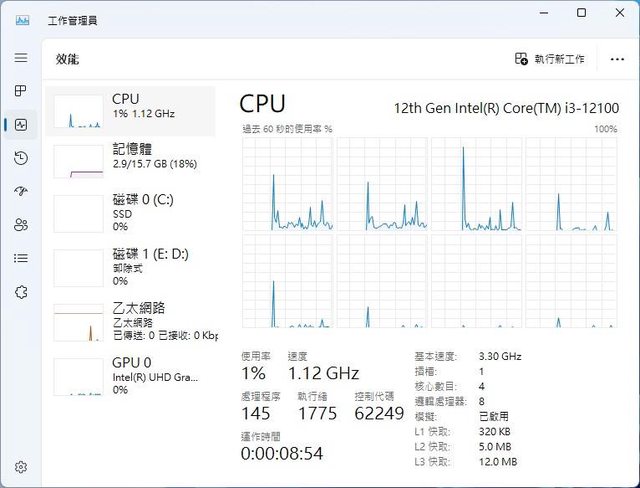Open the Services puzzle-piece icon
This screenshot has height=488, width=640.
tap(21, 292)
